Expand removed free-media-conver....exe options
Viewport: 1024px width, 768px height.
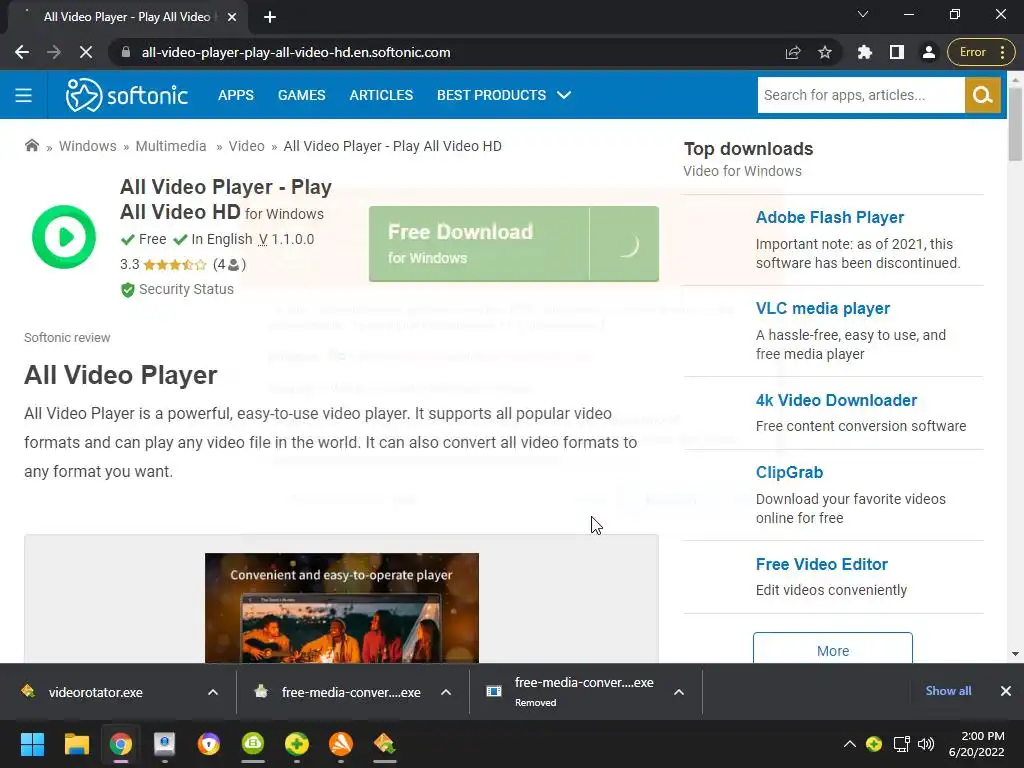coord(679,692)
